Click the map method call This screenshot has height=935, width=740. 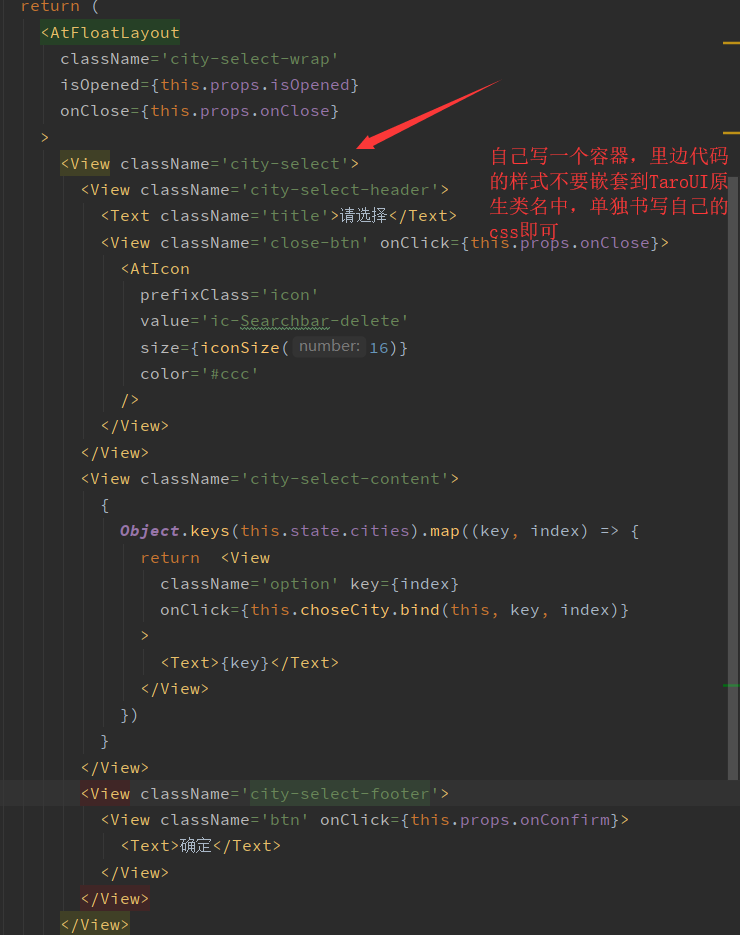pyautogui.click(x=444, y=531)
